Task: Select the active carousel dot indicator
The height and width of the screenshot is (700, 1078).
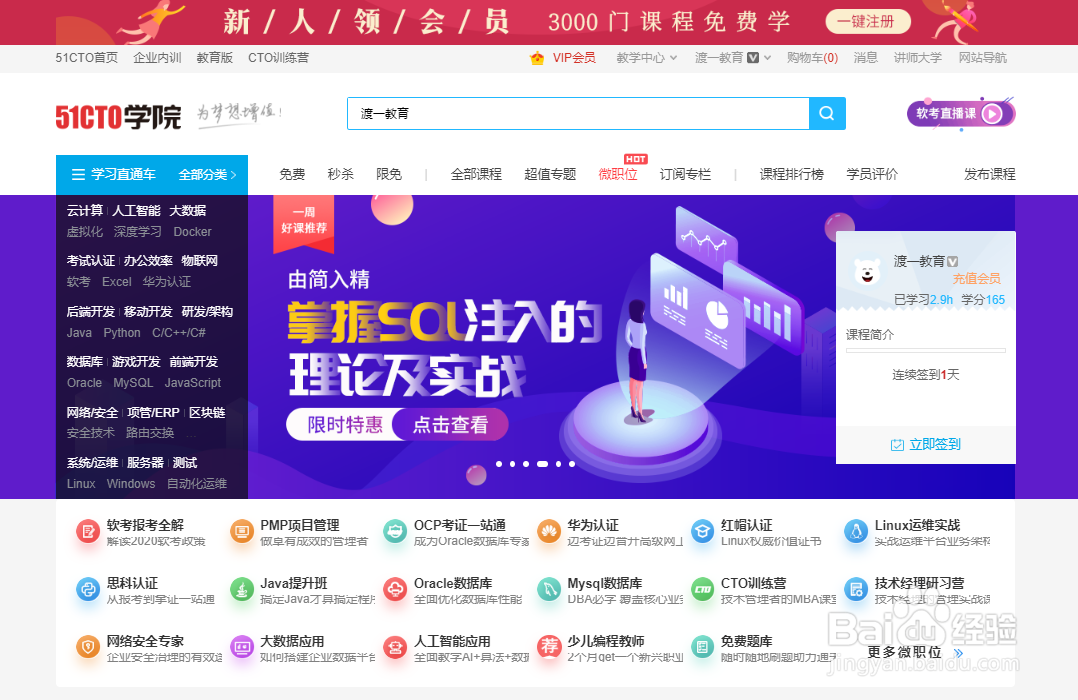Action: pyautogui.click(x=542, y=464)
